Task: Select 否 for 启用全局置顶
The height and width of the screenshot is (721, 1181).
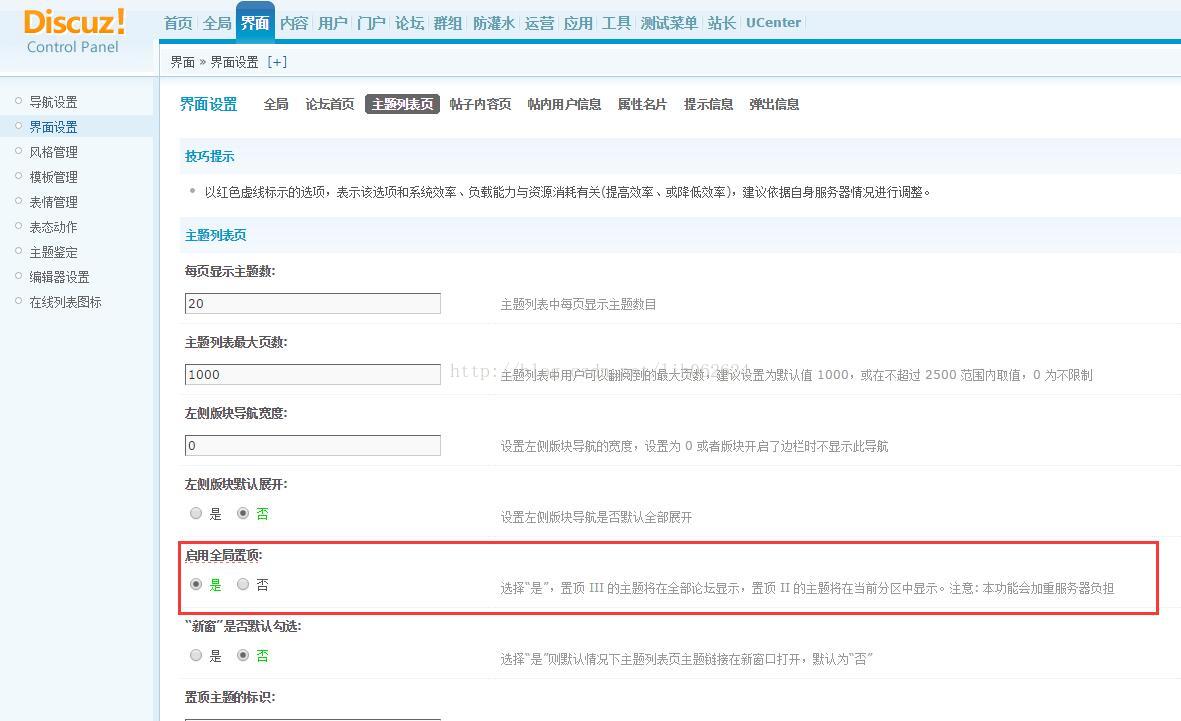Action: click(243, 584)
